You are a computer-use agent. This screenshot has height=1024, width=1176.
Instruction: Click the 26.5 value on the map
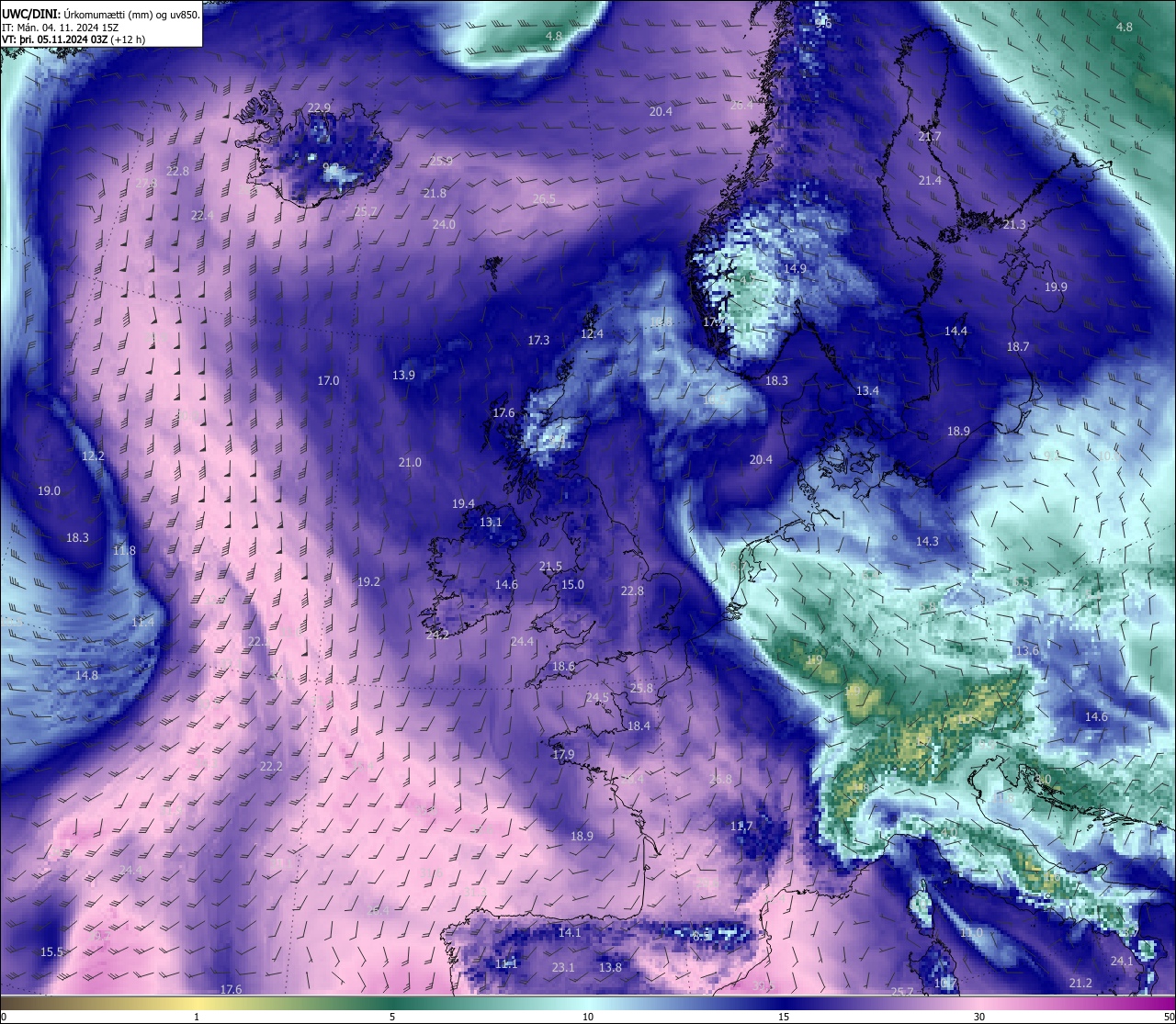click(x=544, y=198)
